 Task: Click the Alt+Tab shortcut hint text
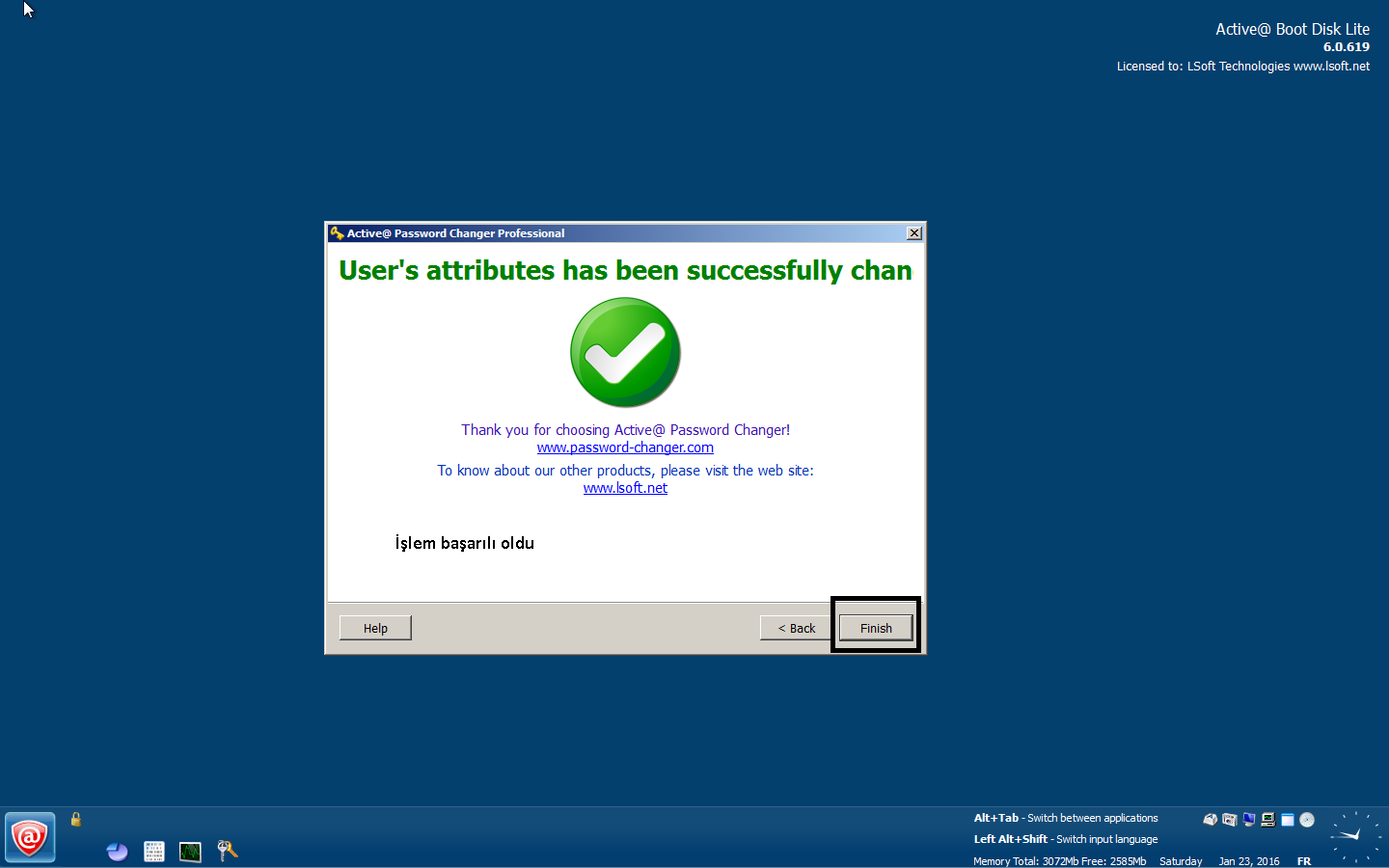(1066, 818)
